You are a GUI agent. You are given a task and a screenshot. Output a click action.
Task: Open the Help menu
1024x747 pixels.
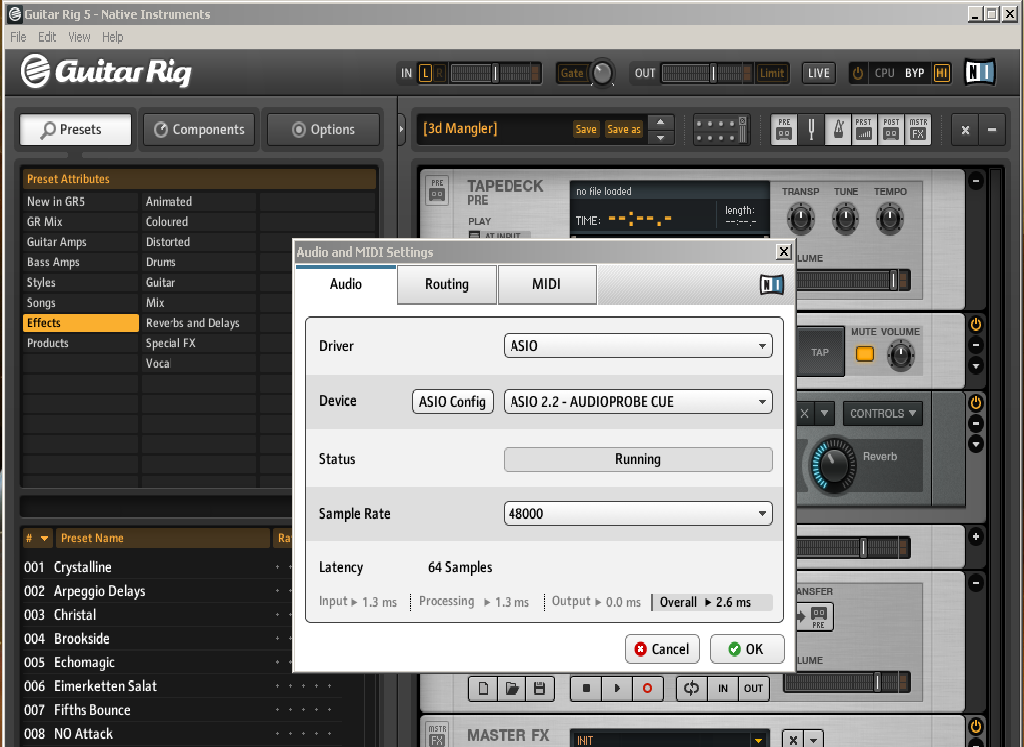tap(112, 37)
